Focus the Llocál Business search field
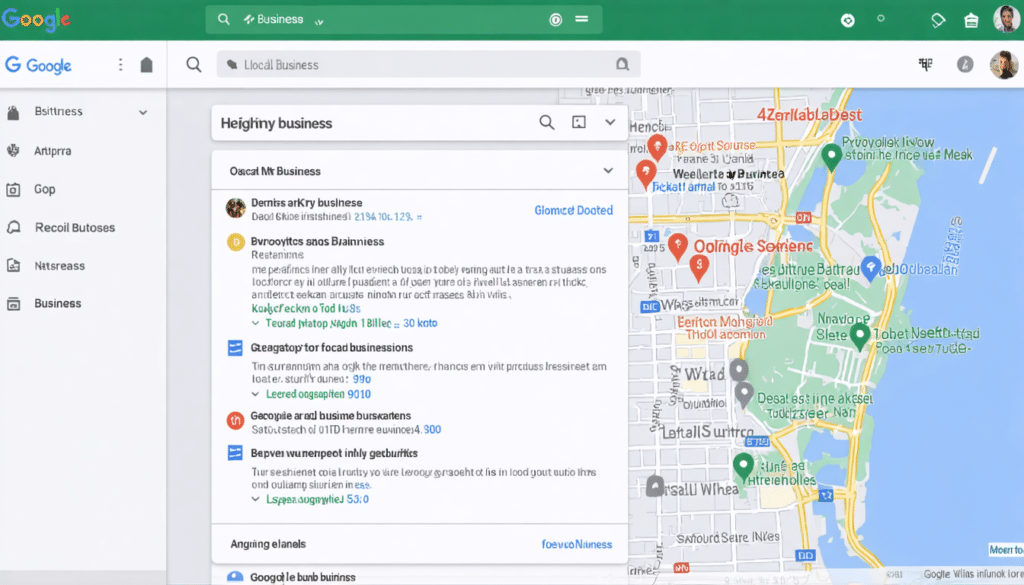Image resolution: width=1024 pixels, height=585 pixels. click(x=428, y=64)
